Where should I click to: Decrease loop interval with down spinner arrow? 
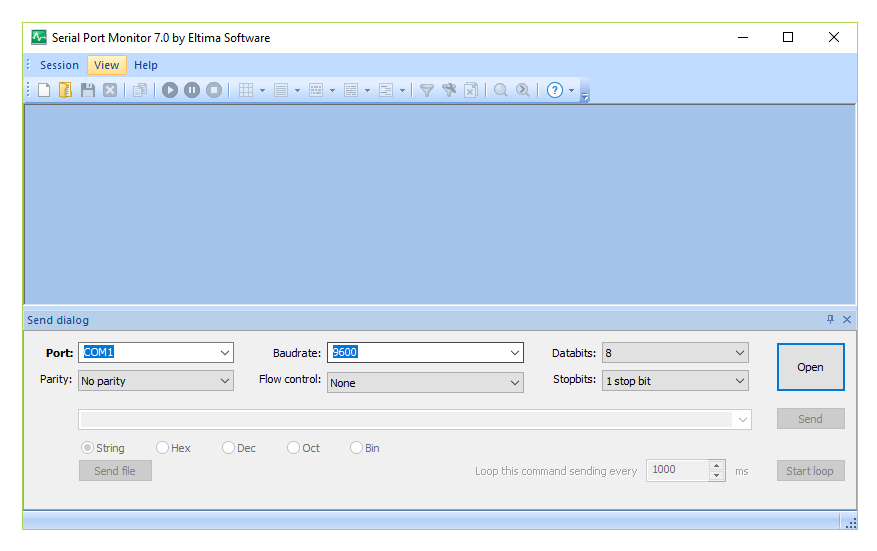[x=716, y=476]
